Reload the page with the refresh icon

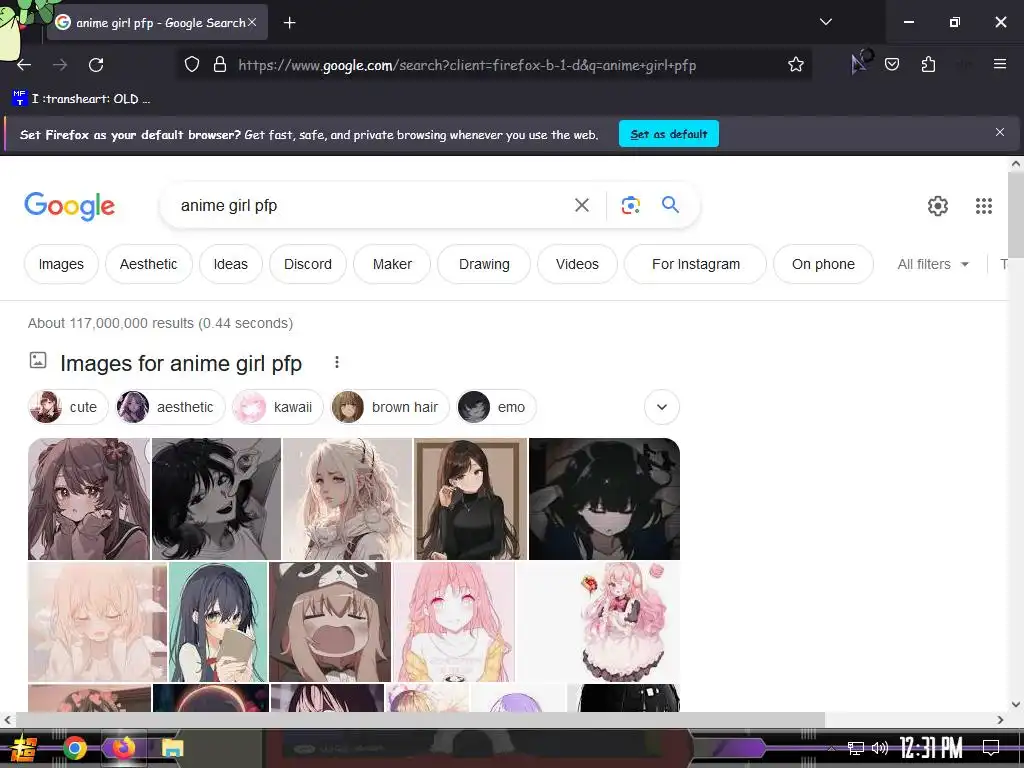(x=96, y=65)
